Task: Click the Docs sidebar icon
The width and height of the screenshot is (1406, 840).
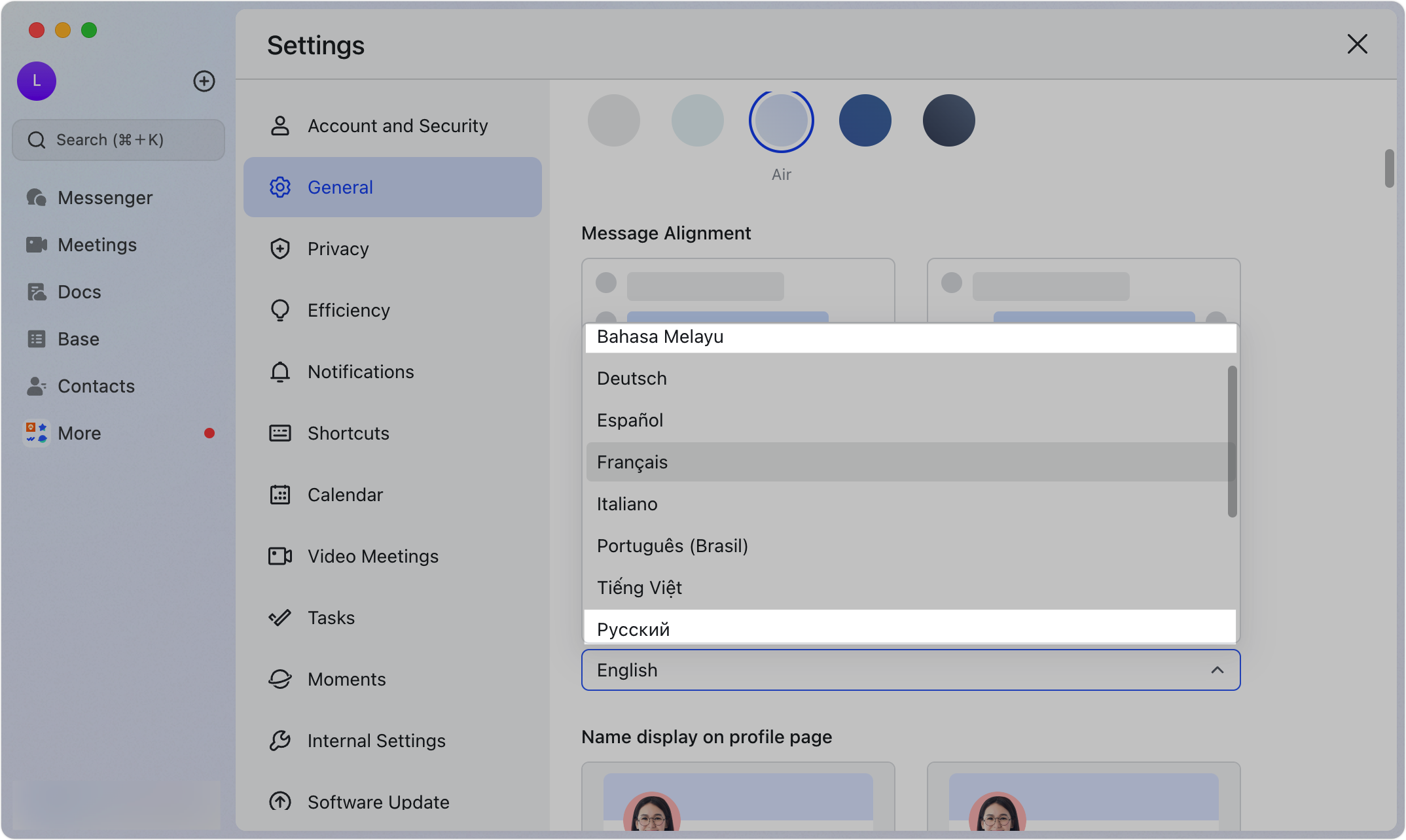Action: click(37, 292)
